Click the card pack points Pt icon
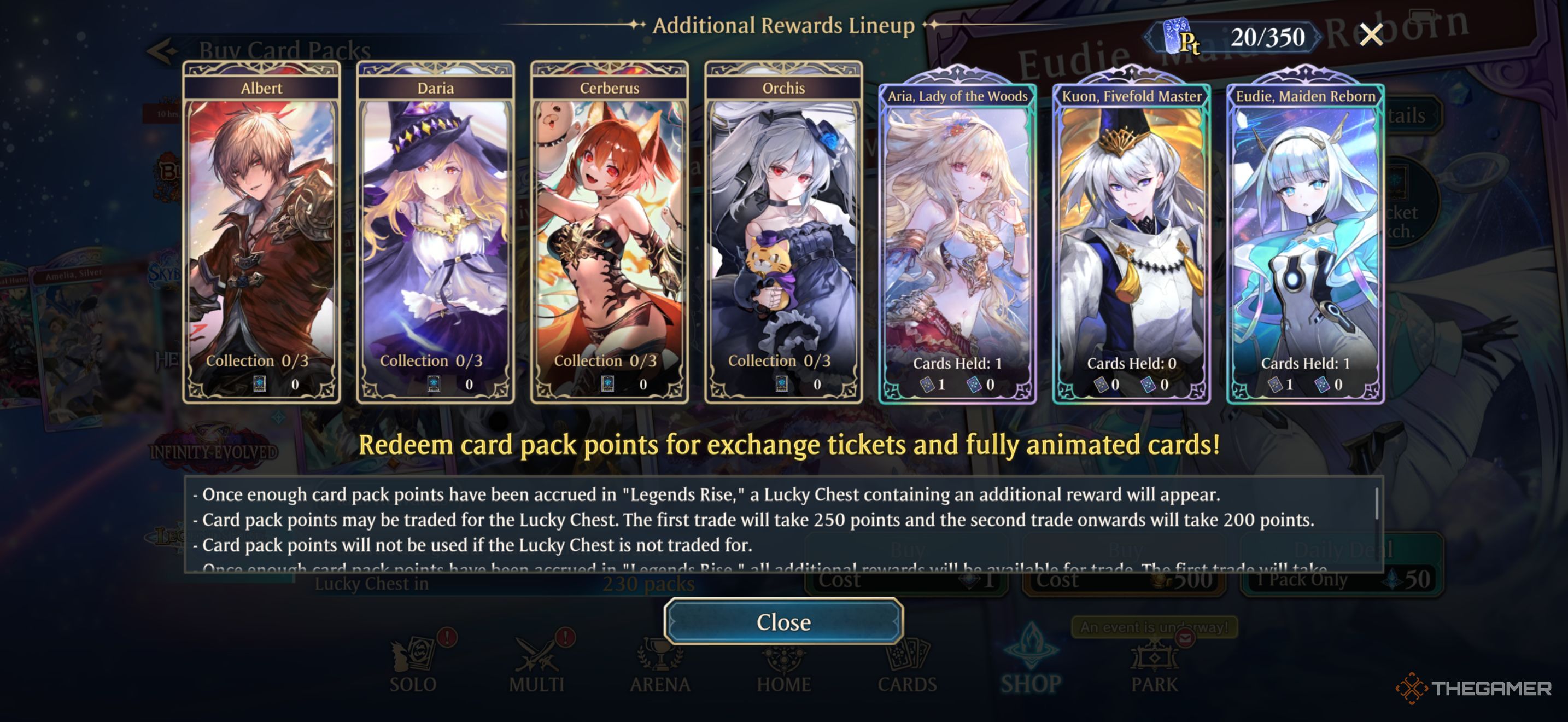This screenshot has height=722, width=1568. (1181, 37)
